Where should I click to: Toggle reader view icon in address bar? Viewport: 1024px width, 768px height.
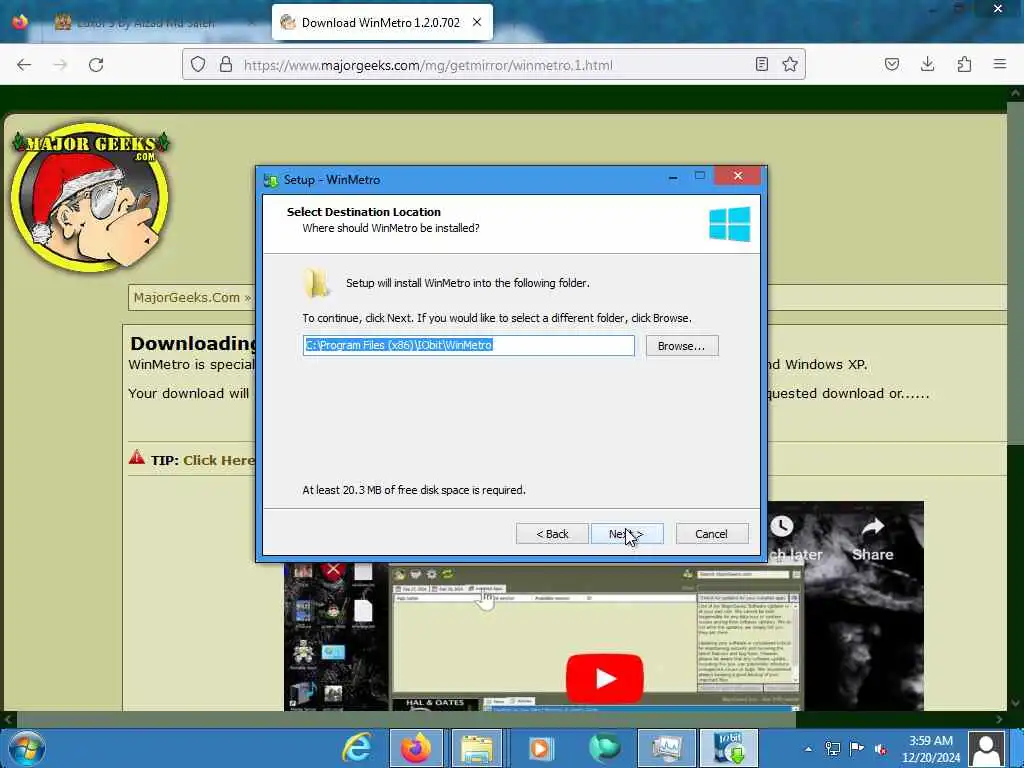(x=761, y=64)
